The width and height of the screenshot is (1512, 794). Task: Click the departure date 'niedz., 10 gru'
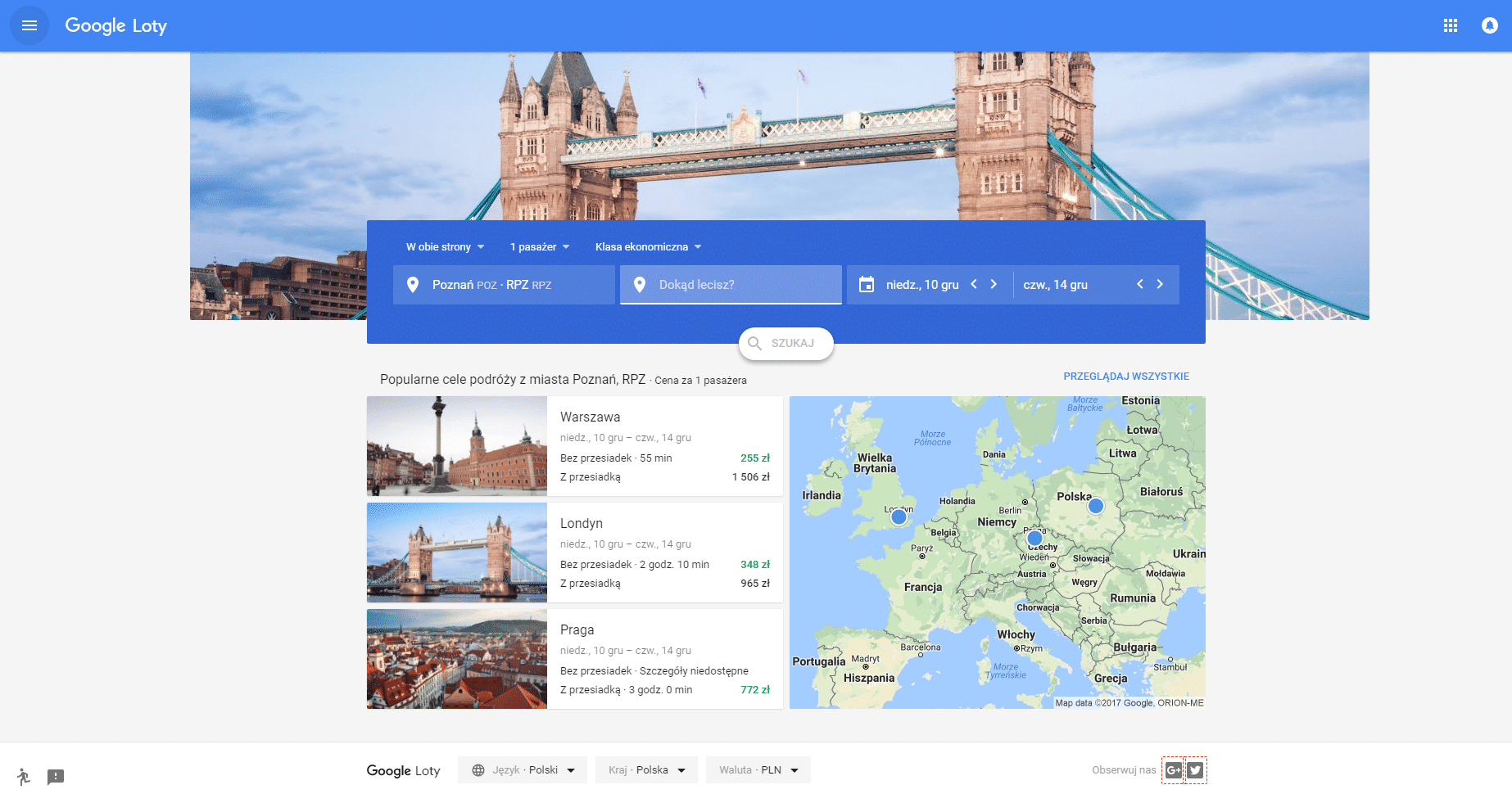tap(922, 285)
